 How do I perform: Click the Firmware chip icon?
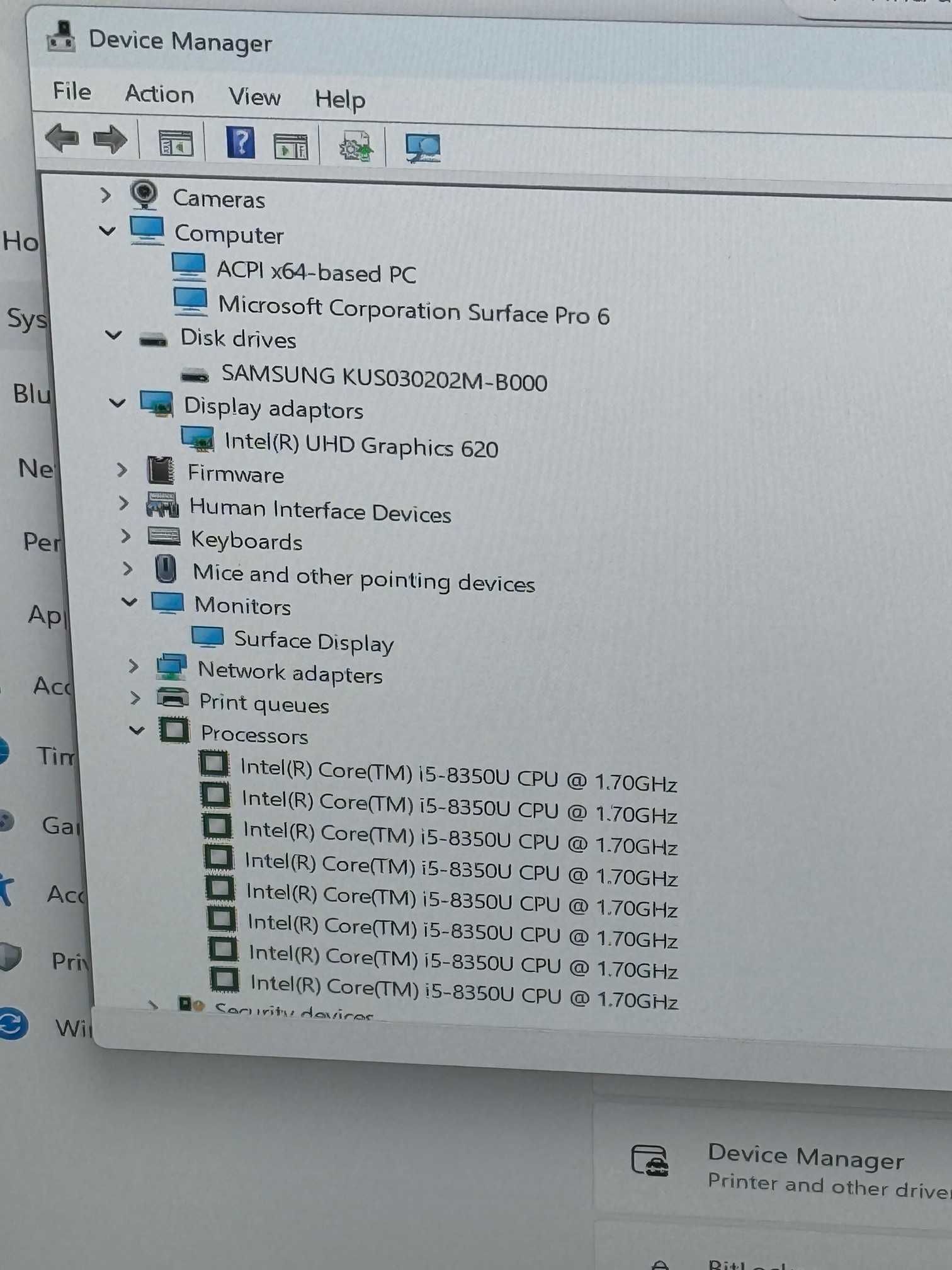point(161,471)
